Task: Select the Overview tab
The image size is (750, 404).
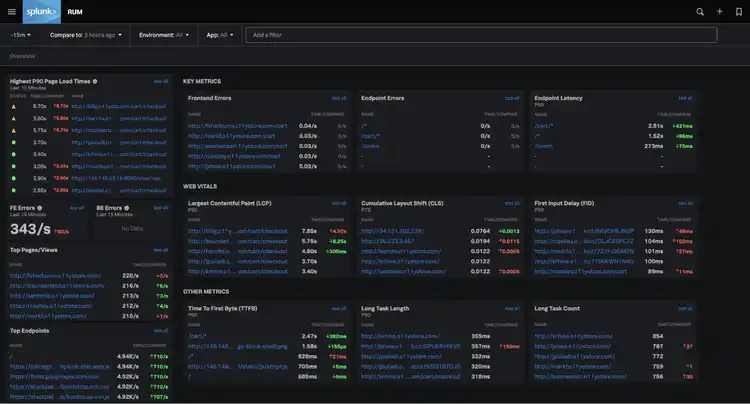Action: click(x=22, y=56)
